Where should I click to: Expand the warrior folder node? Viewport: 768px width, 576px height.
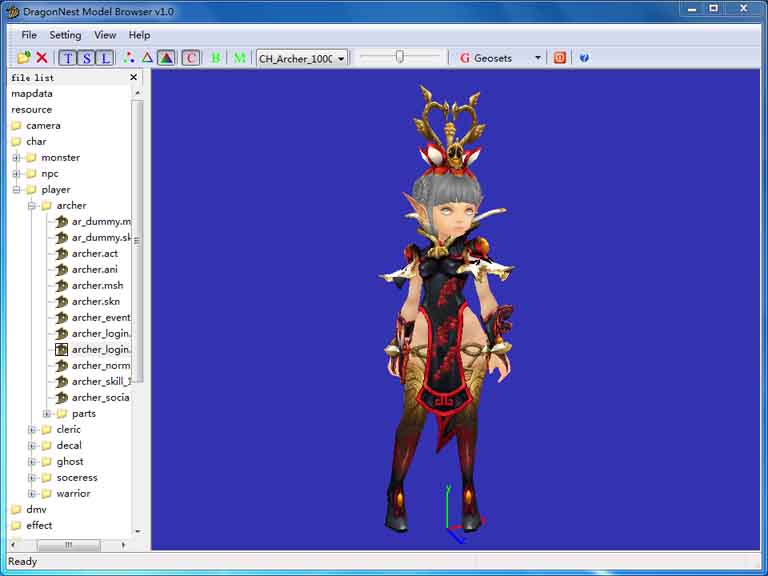pyautogui.click(x=31, y=494)
